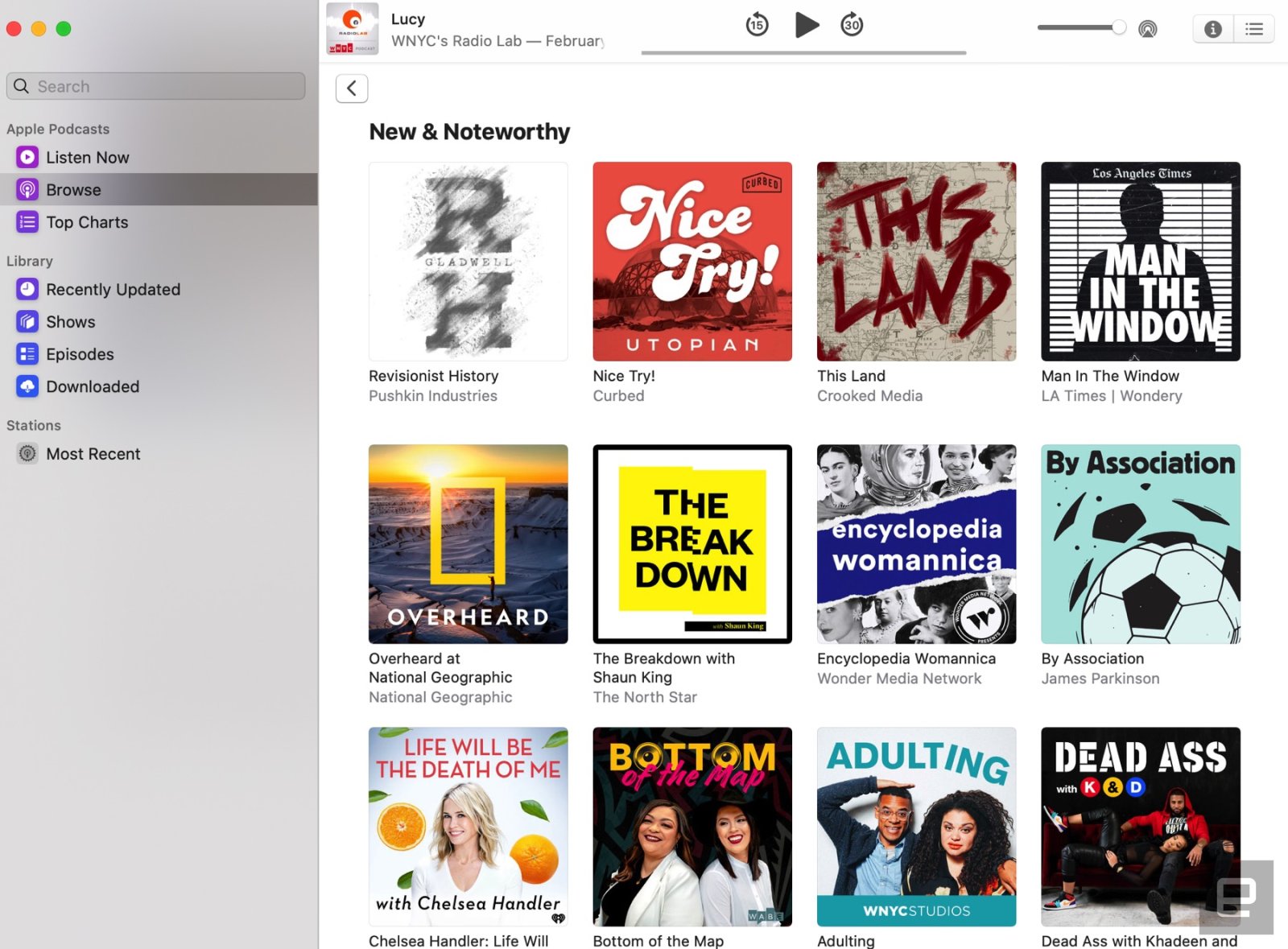Open The Breakdown podcast artwork
The height and width of the screenshot is (949, 1288).
pos(692,544)
